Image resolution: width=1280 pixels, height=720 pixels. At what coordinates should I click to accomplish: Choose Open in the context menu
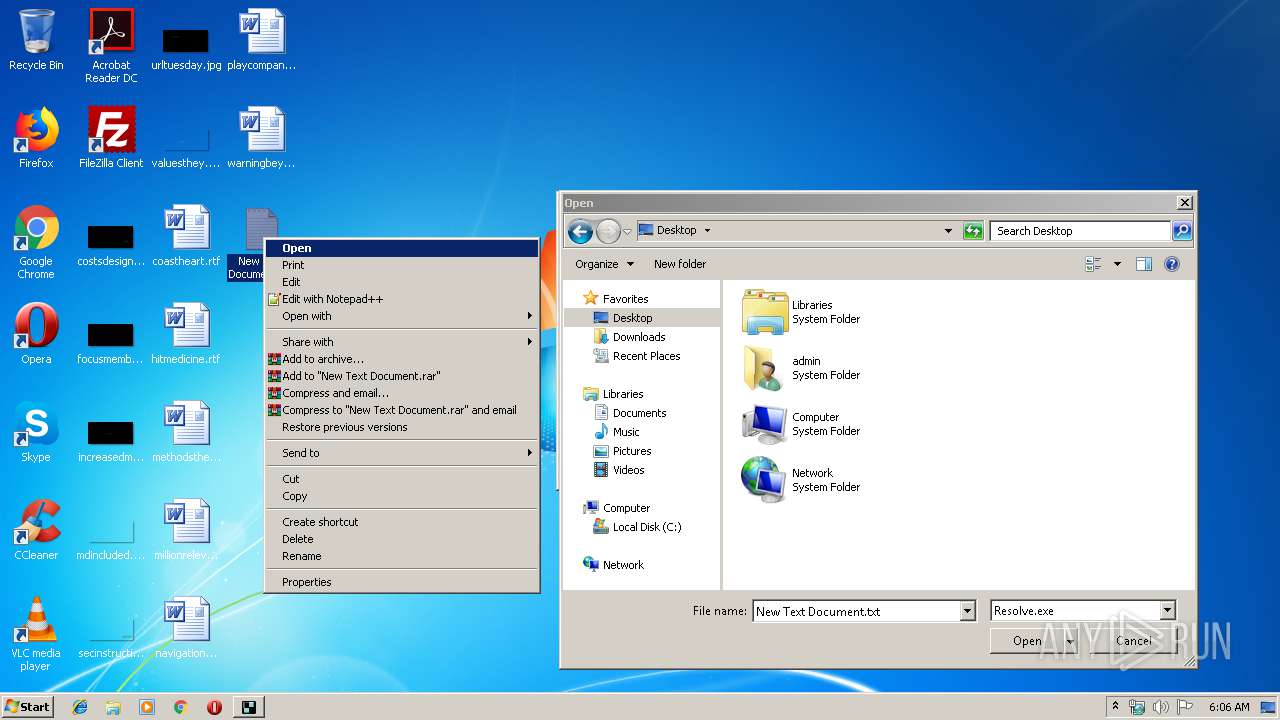[x=402, y=248]
